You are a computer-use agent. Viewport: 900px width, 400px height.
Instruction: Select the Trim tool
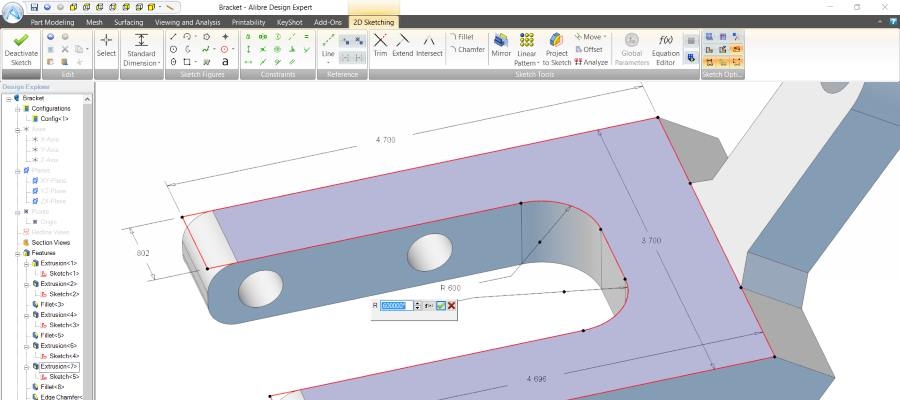tap(380, 47)
